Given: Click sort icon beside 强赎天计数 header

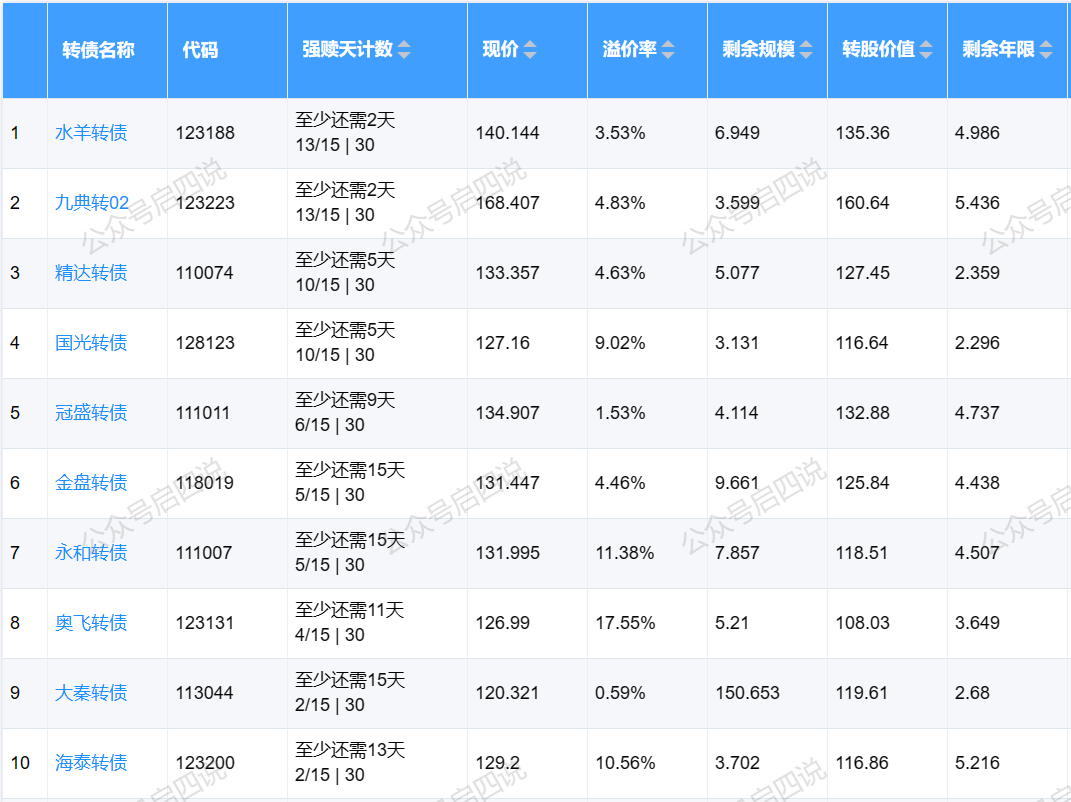Looking at the screenshot, I should 404,50.
